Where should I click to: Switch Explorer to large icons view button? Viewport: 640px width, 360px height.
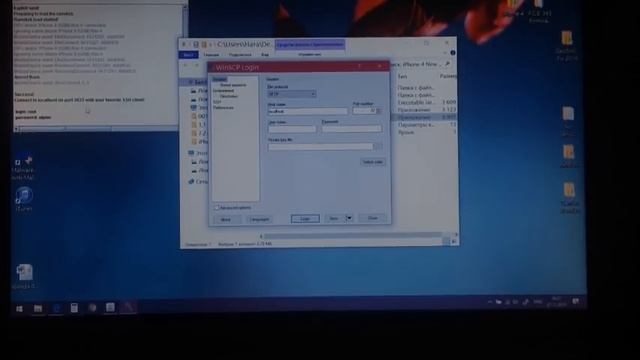click(453, 242)
